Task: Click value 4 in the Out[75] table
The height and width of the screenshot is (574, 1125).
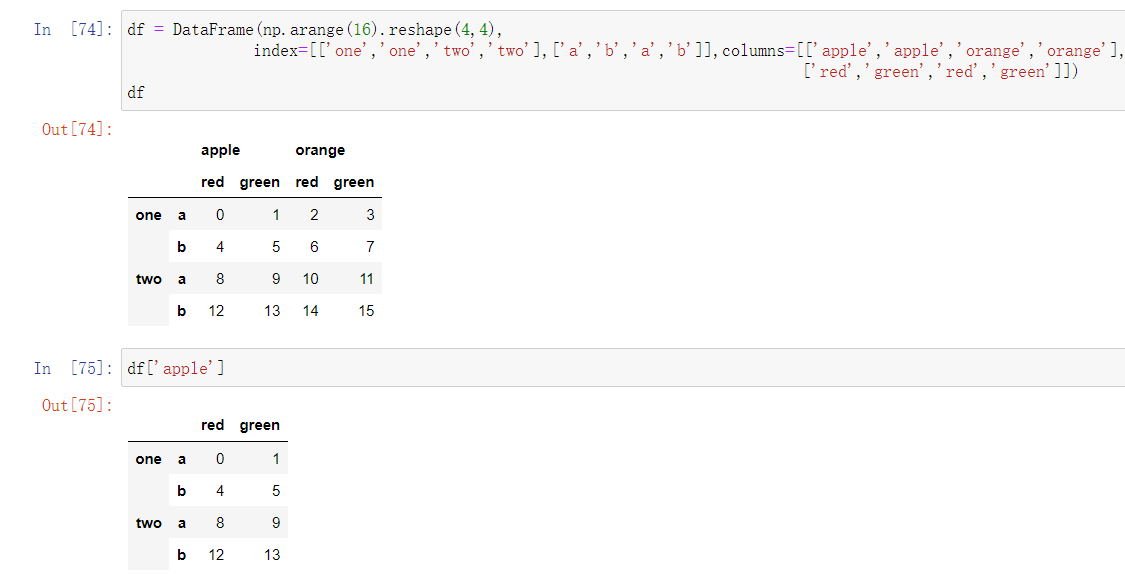Action: [220, 491]
